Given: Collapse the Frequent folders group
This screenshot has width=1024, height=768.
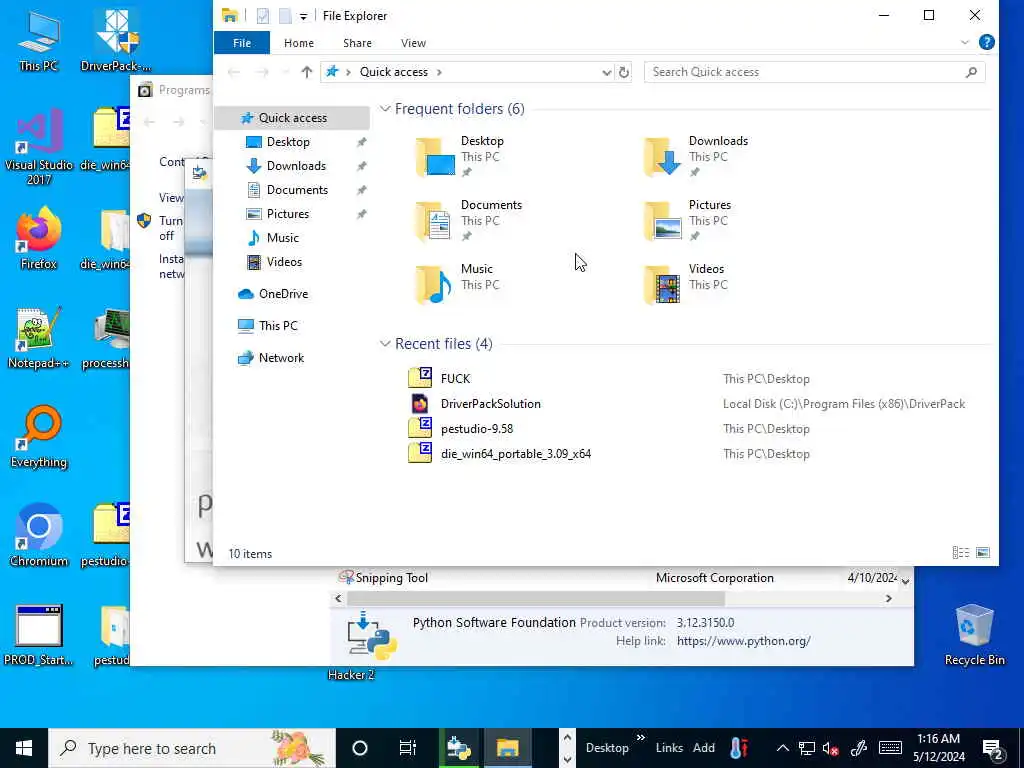Looking at the screenshot, I should 385,109.
